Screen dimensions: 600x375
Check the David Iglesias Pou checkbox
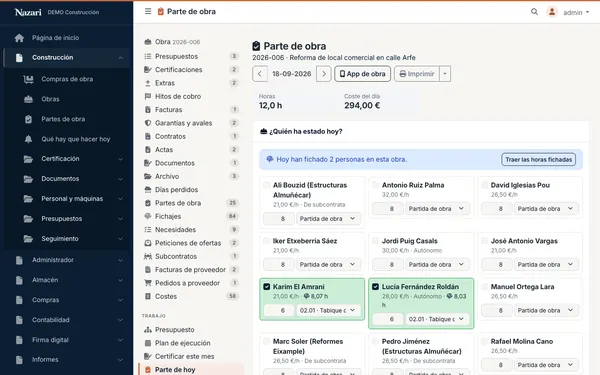(x=484, y=185)
